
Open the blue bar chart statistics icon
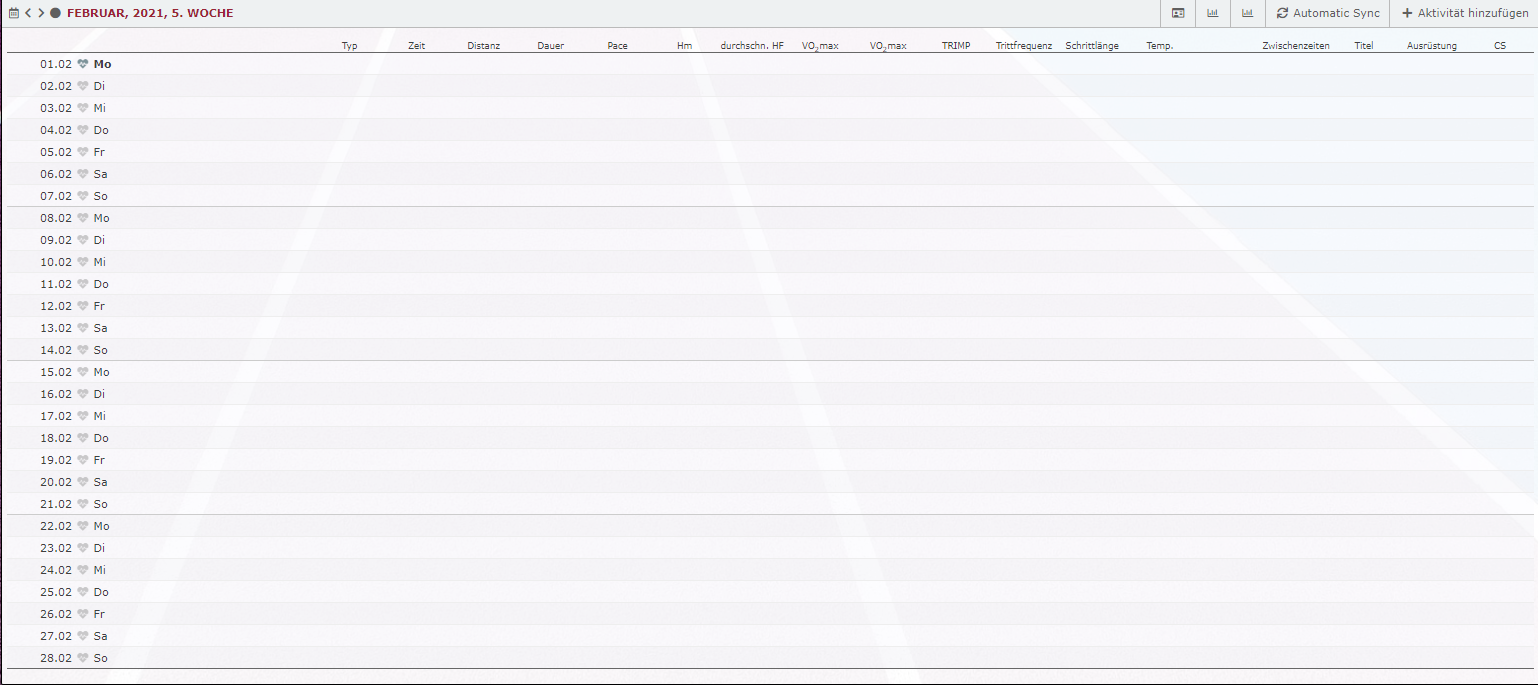click(1213, 13)
